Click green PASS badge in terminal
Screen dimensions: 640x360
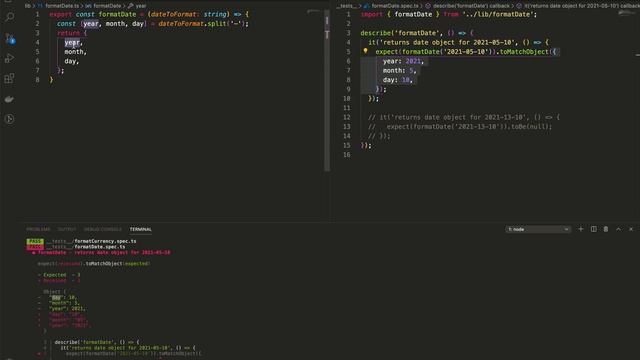(35, 241)
